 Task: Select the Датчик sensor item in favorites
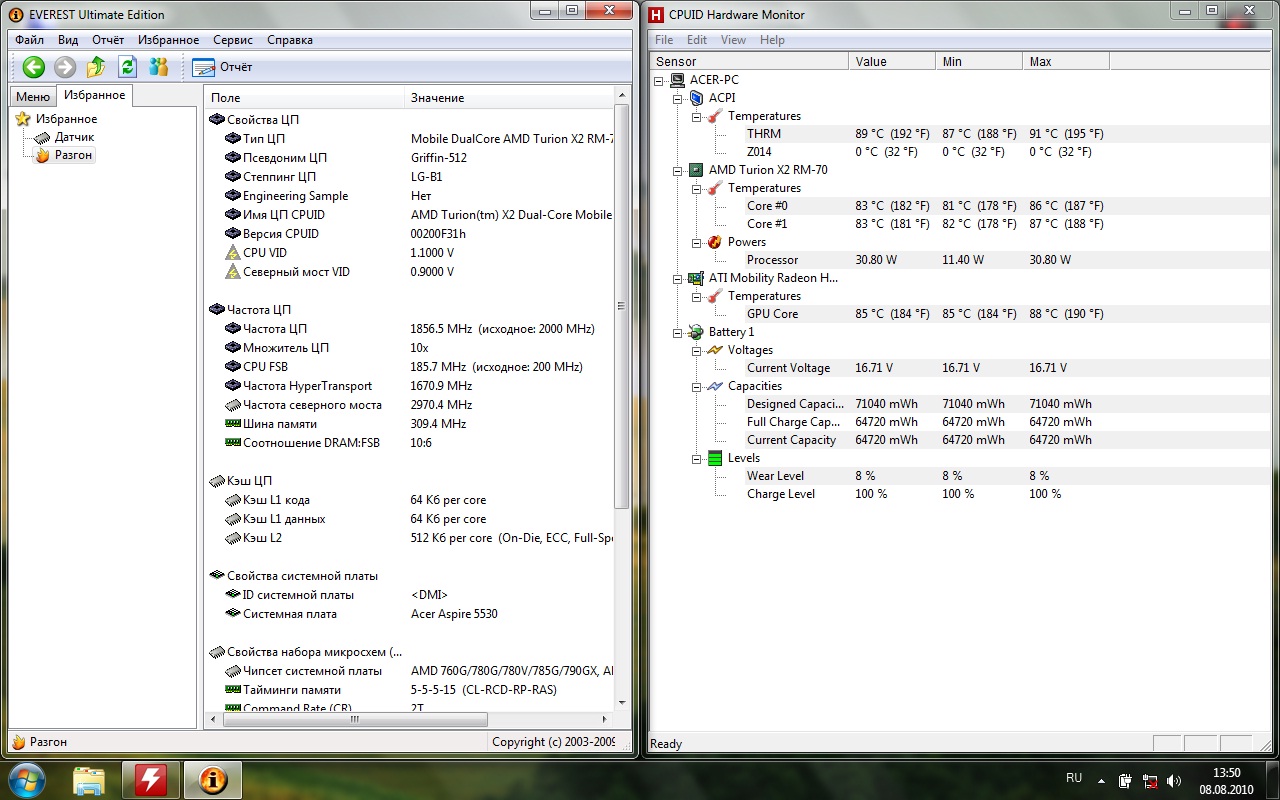(x=74, y=137)
